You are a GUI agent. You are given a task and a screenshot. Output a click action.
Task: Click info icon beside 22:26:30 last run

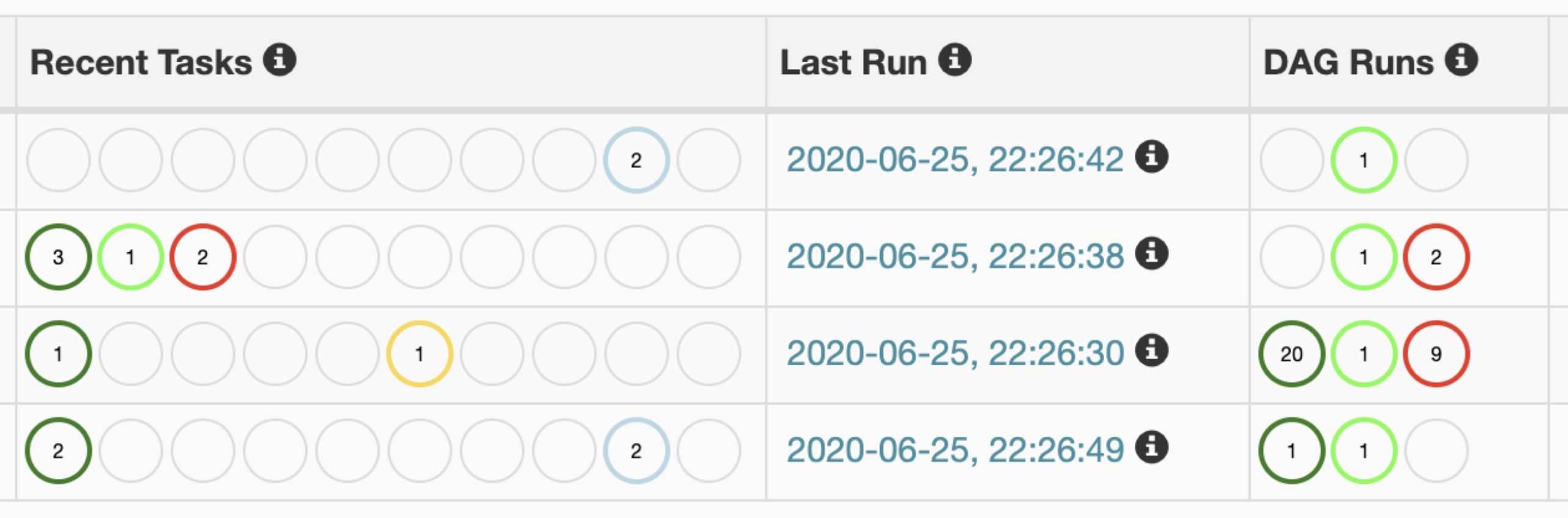point(1152,351)
